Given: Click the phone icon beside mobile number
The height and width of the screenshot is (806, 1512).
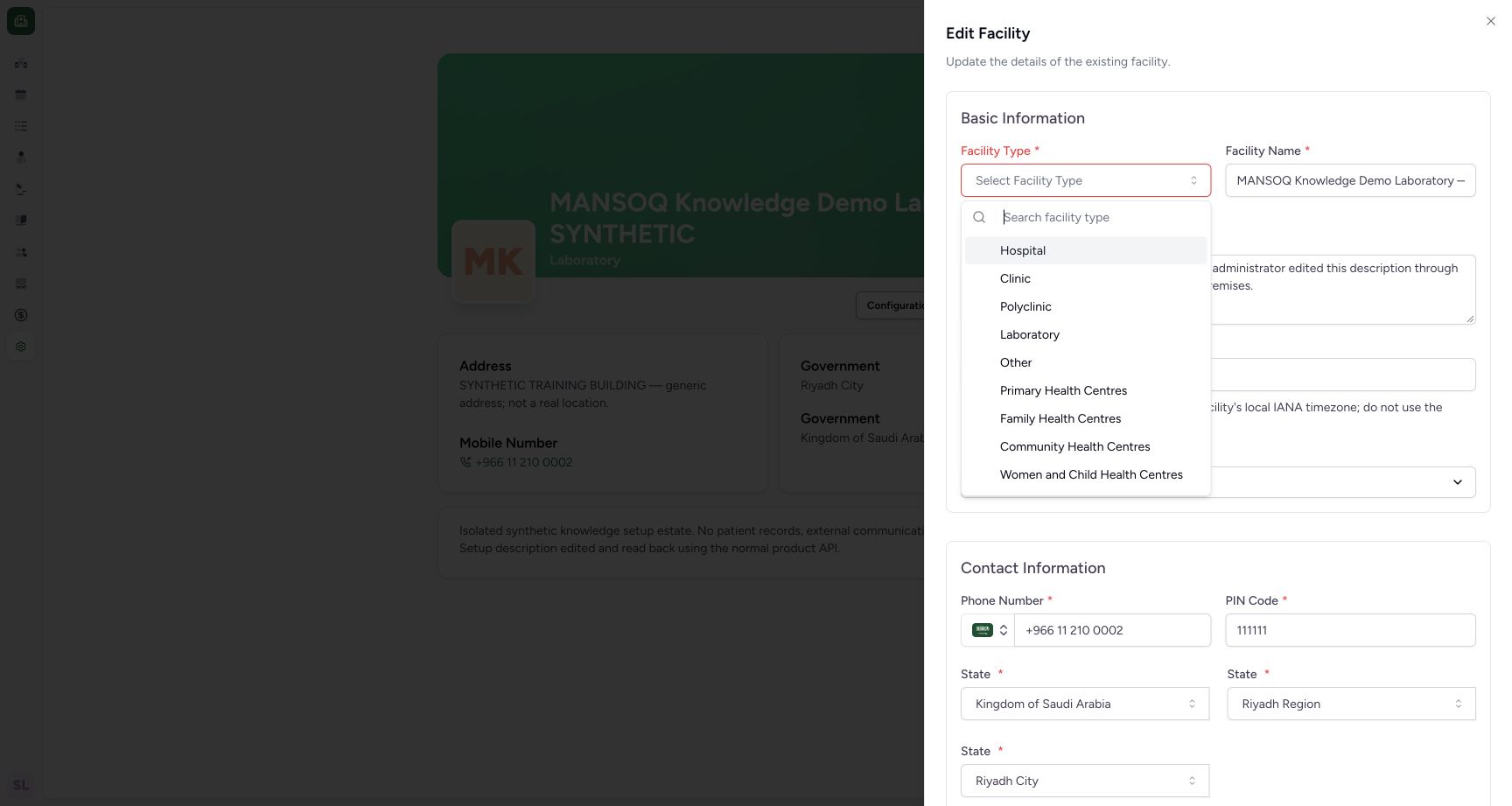Looking at the screenshot, I should [465, 462].
